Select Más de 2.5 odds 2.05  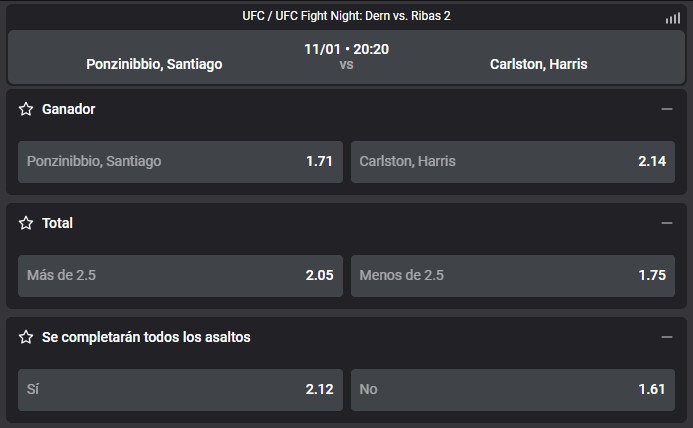[x=180, y=276]
